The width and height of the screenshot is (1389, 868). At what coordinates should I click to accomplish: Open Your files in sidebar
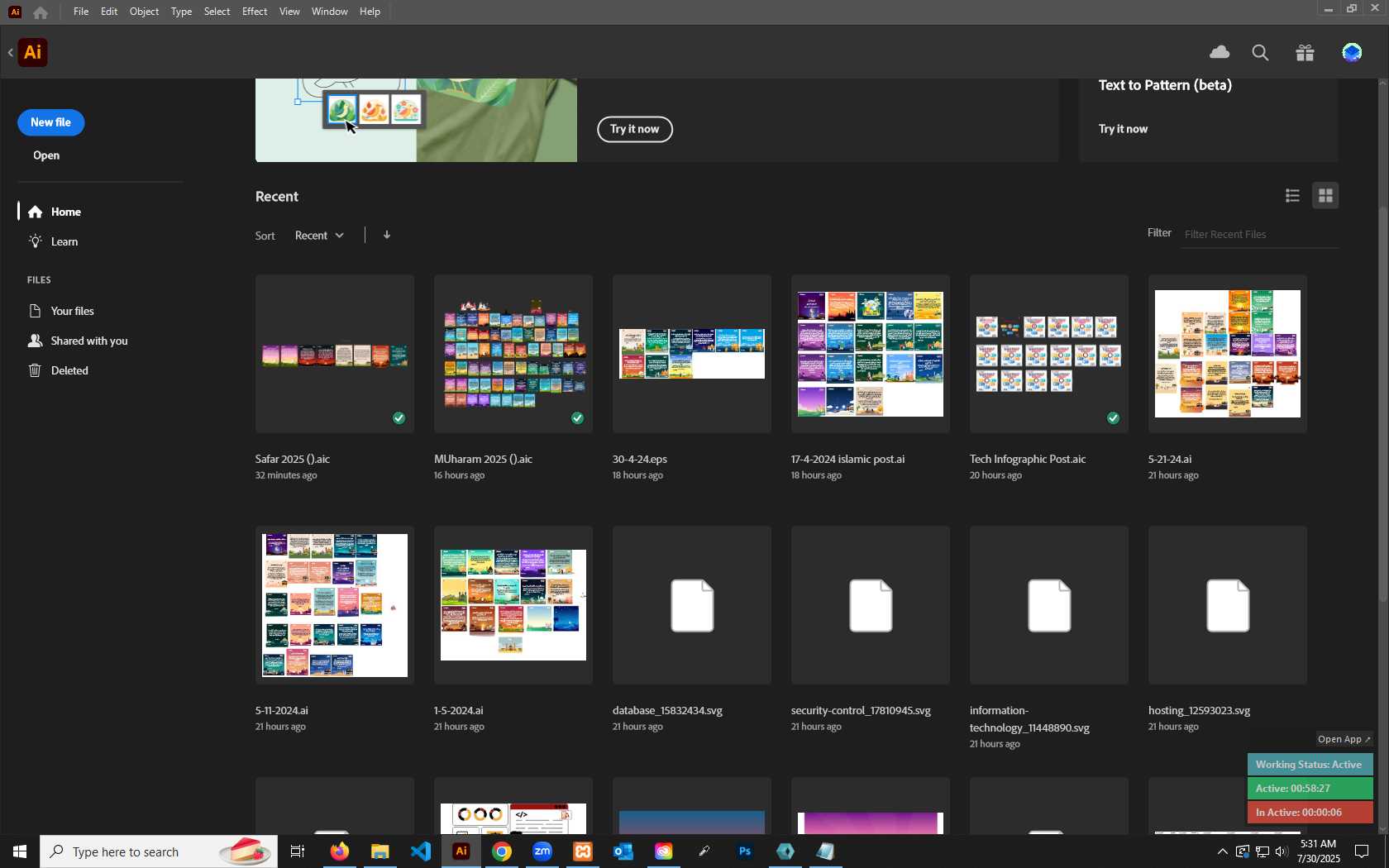73,312
